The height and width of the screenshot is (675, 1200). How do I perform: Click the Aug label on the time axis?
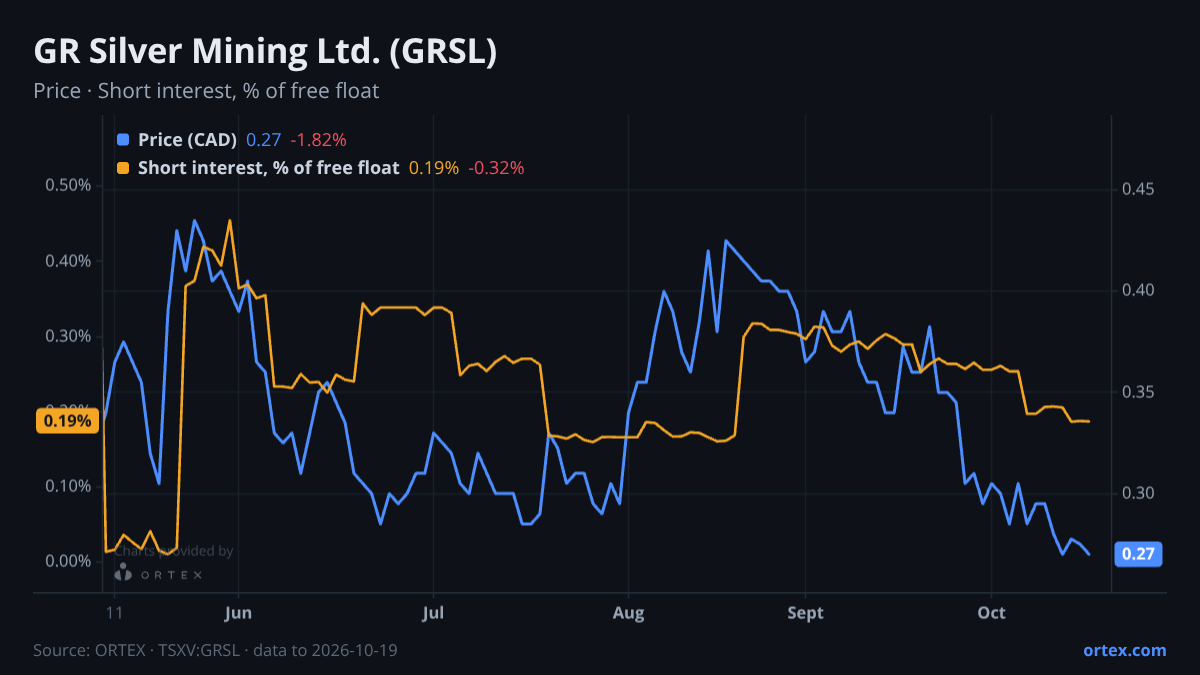(x=628, y=612)
